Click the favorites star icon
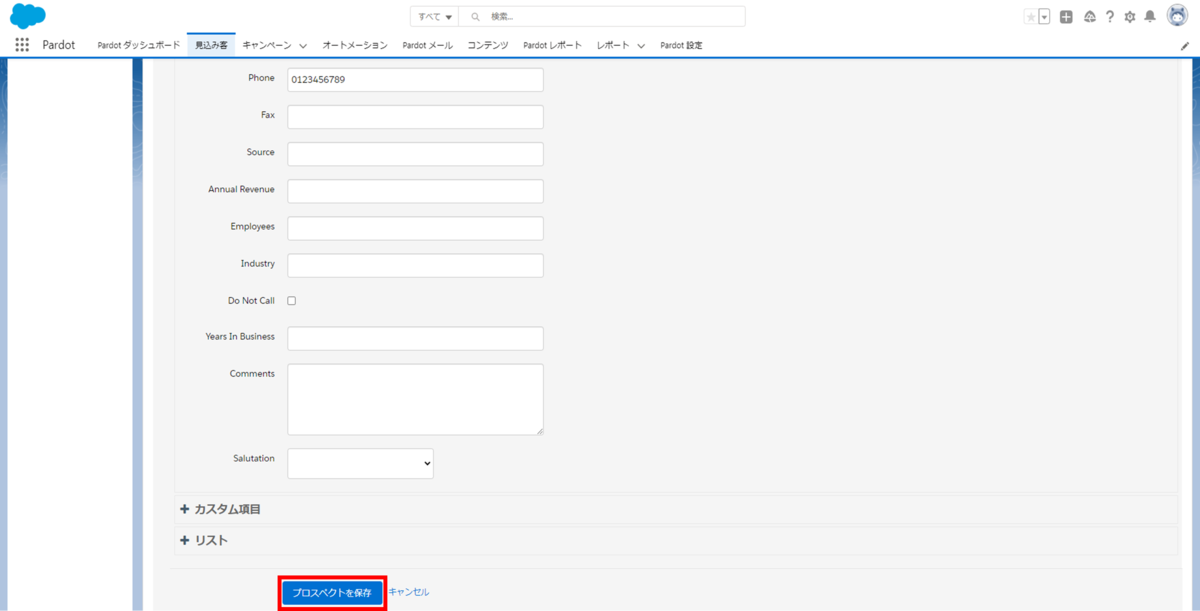The width and height of the screenshot is (1200, 611). 1031,17
